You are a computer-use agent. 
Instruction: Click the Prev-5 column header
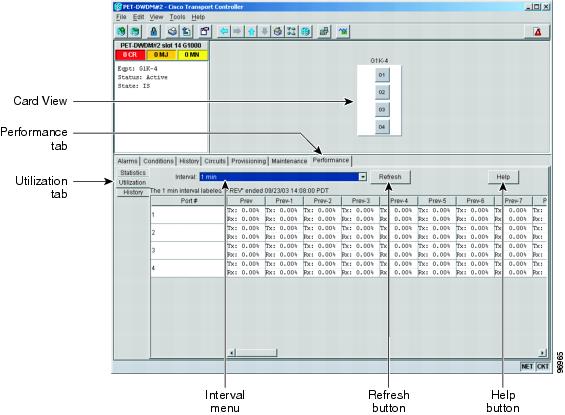tap(437, 201)
